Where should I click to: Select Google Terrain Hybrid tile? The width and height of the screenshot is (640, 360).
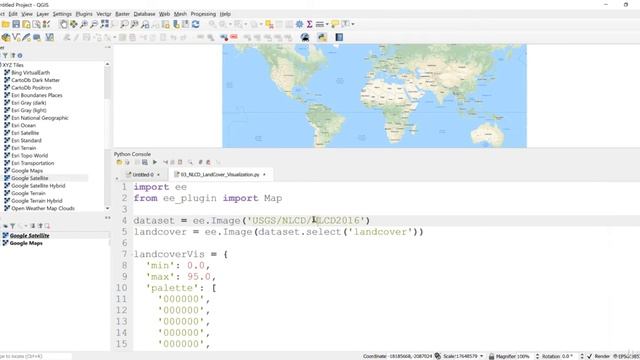[37, 201]
